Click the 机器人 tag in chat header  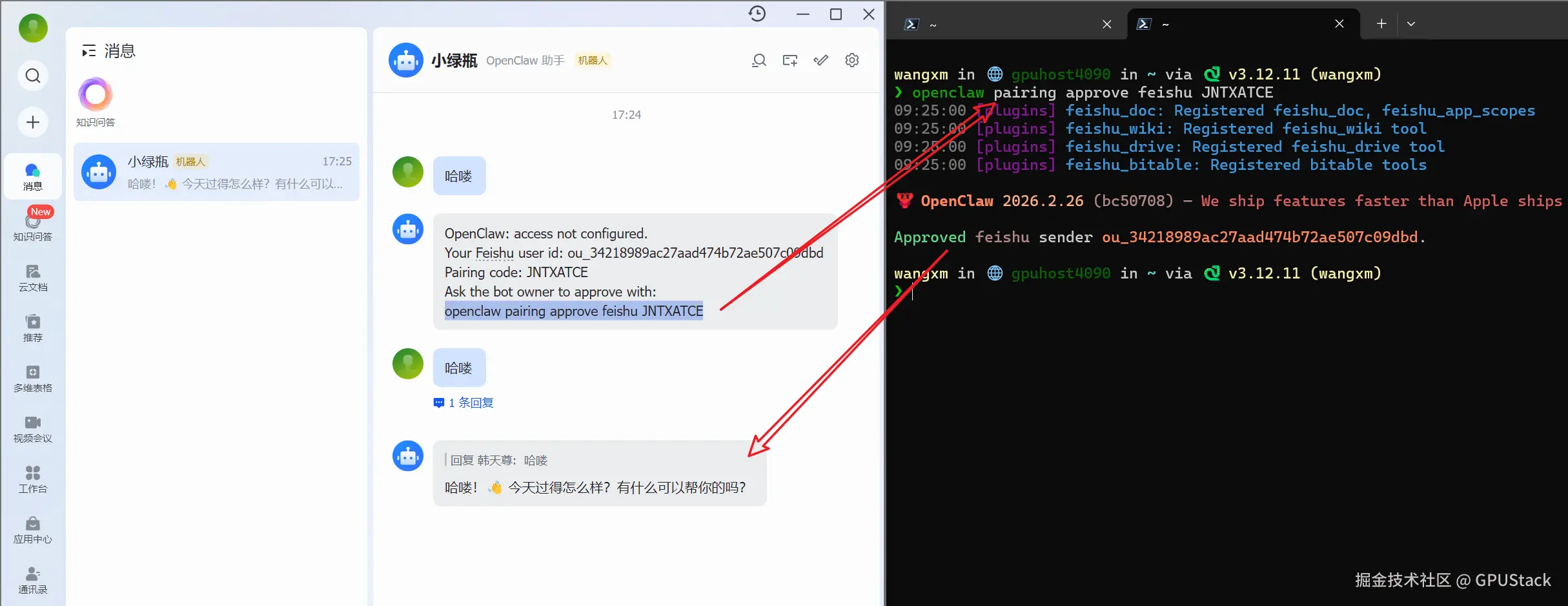click(593, 60)
